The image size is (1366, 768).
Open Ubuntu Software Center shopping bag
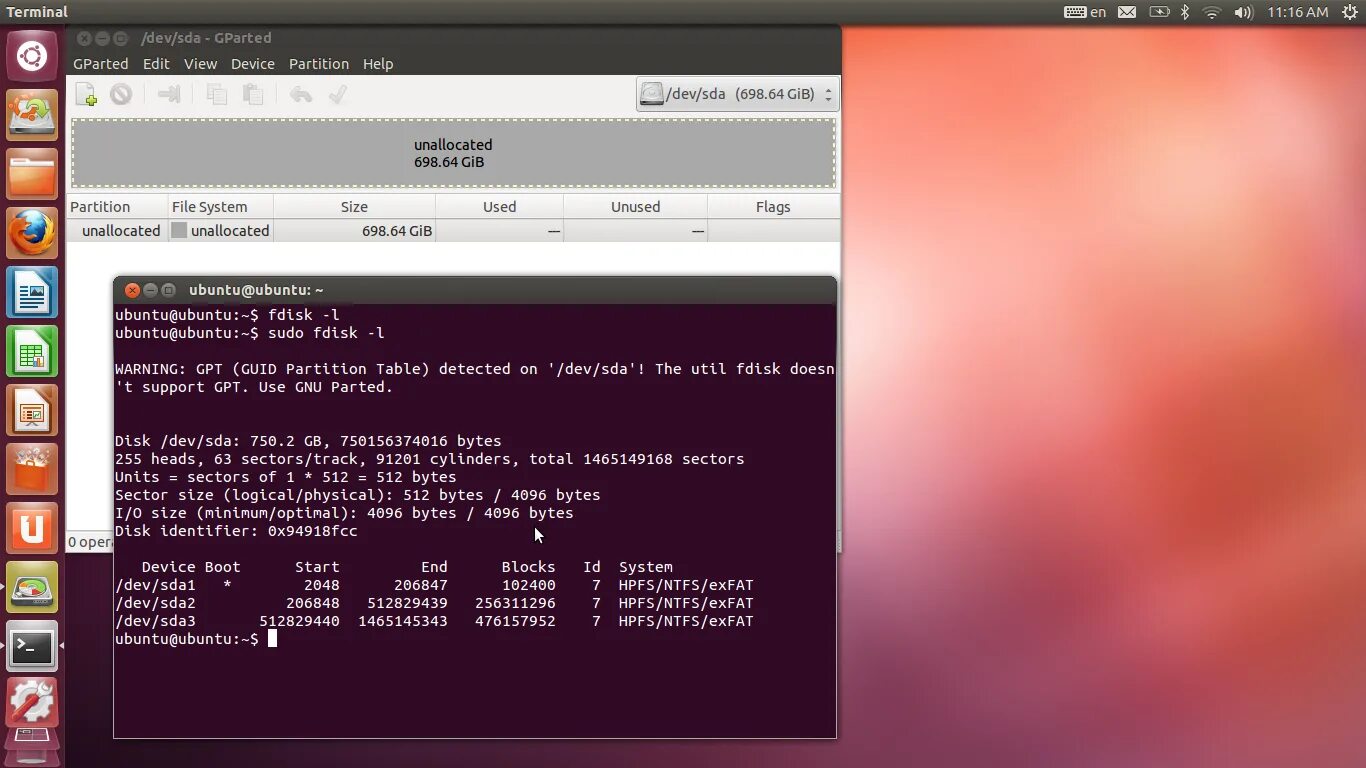coord(32,470)
